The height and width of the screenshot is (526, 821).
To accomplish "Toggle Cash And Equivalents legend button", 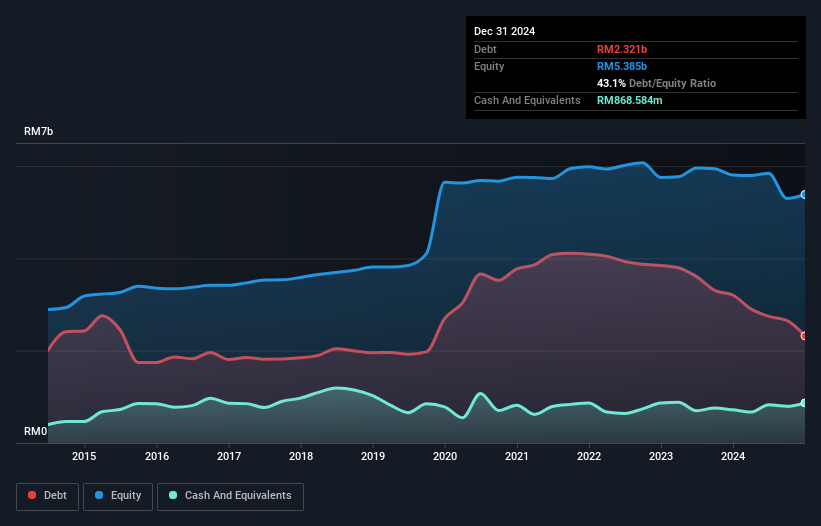I will pos(230,496).
